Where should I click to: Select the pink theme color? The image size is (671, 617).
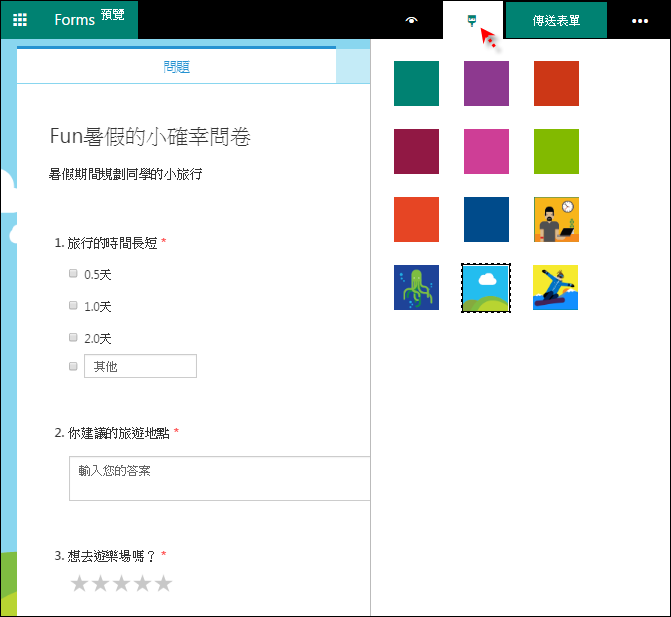pos(486,151)
